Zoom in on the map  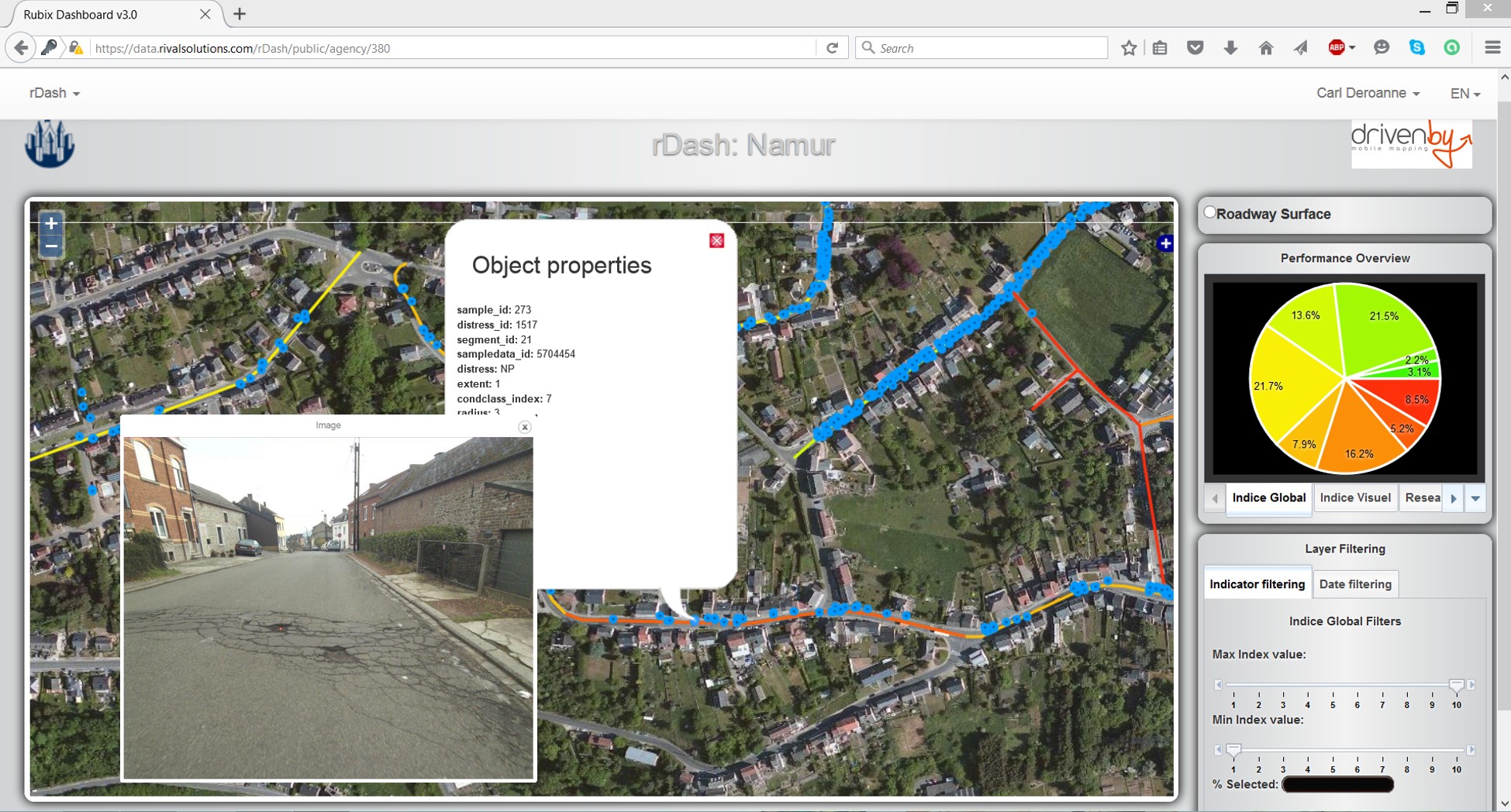pos(51,224)
